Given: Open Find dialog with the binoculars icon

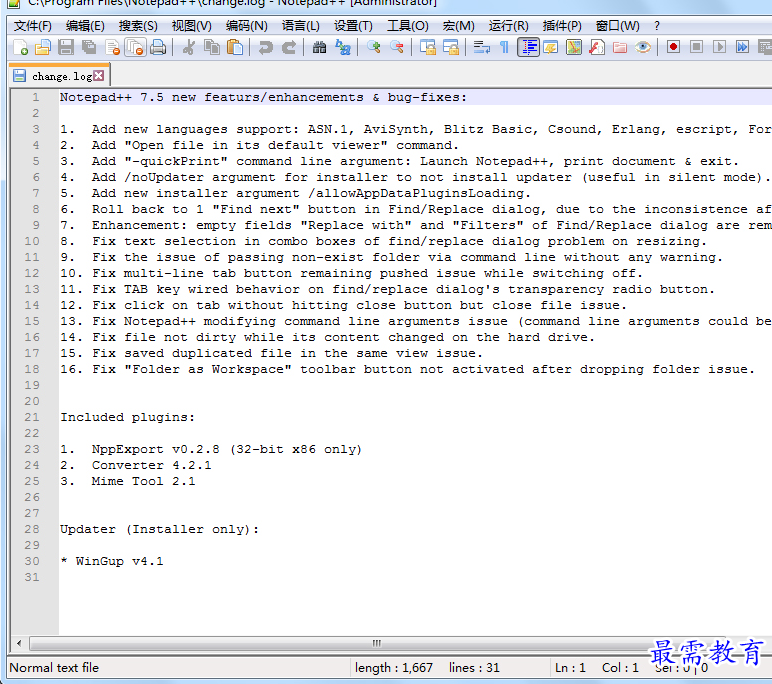Looking at the screenshot, I should [x=320, y=47].
